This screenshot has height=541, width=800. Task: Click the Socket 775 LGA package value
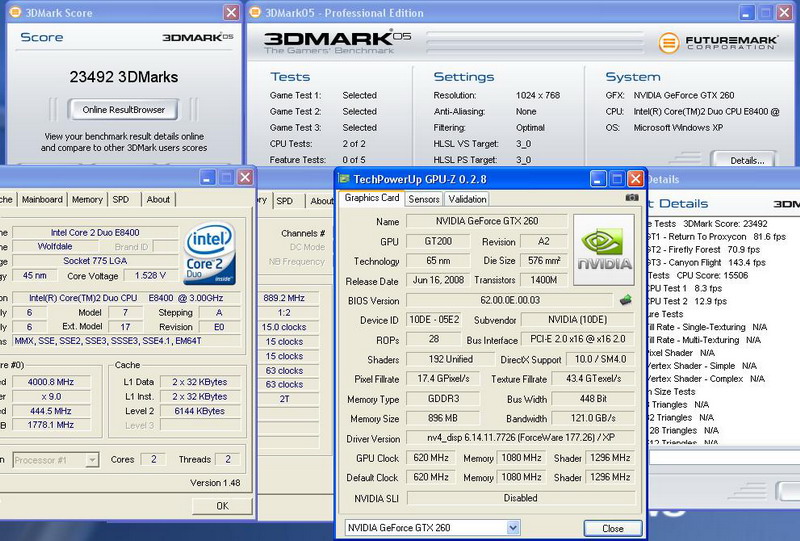[x=95, y=261]
